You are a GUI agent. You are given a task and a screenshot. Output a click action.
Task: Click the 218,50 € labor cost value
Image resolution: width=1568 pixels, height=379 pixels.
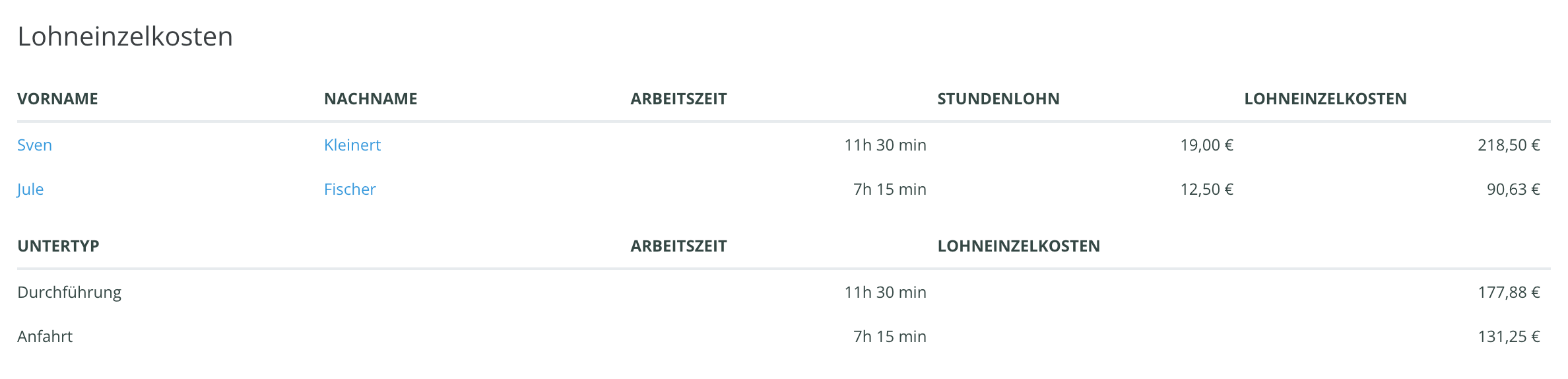1509,145
